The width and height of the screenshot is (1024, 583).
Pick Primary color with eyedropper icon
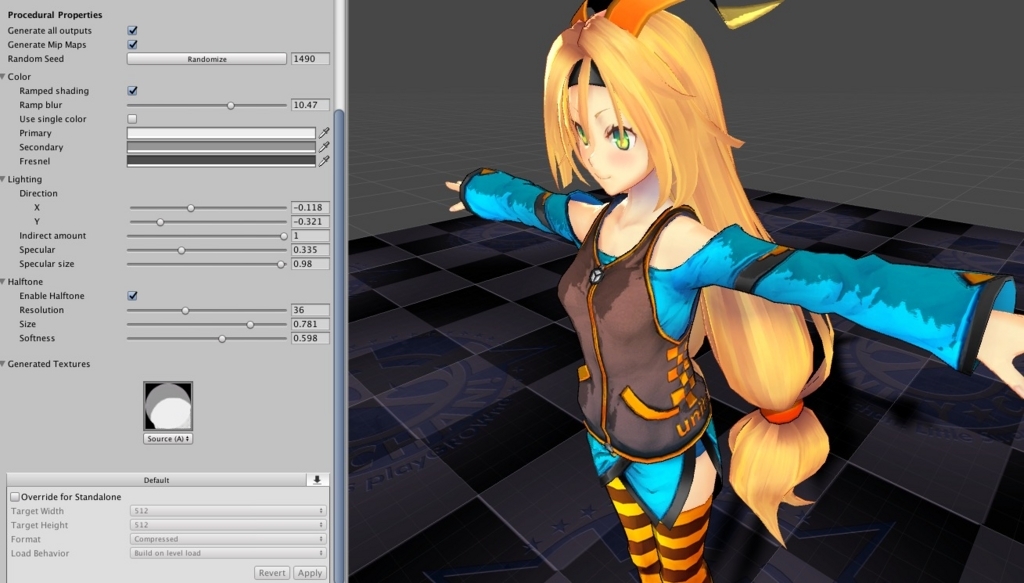[x=324, y=133]
